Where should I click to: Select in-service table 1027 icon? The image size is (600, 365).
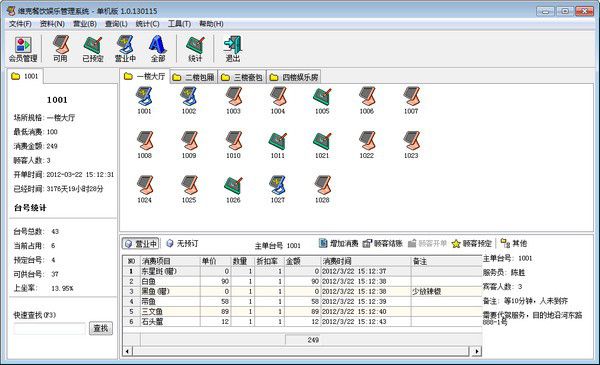pos(278,189)
